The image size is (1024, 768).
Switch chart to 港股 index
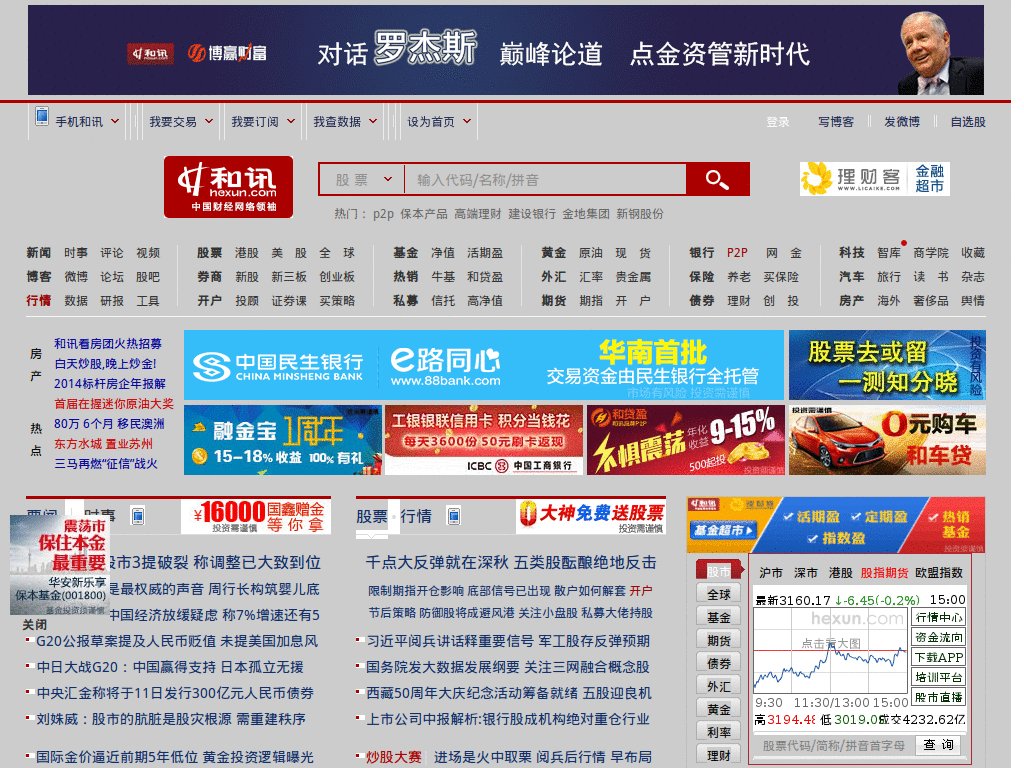click(840, 573)
